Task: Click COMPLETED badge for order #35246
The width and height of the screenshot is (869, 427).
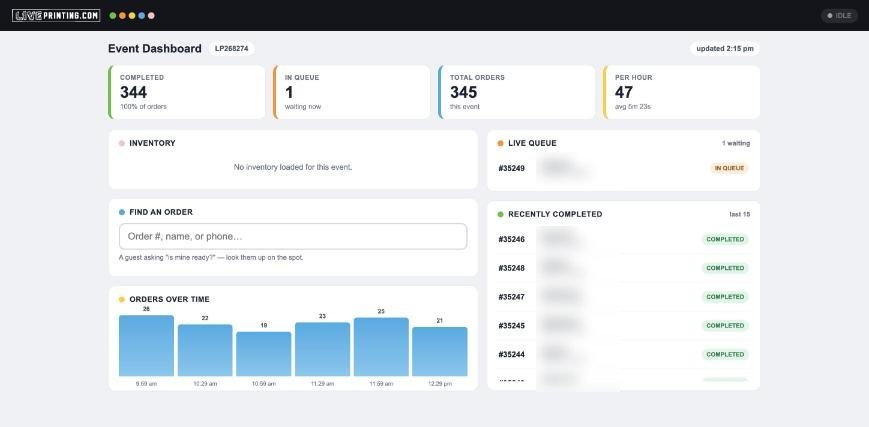Action: click(x=725, y=240)
